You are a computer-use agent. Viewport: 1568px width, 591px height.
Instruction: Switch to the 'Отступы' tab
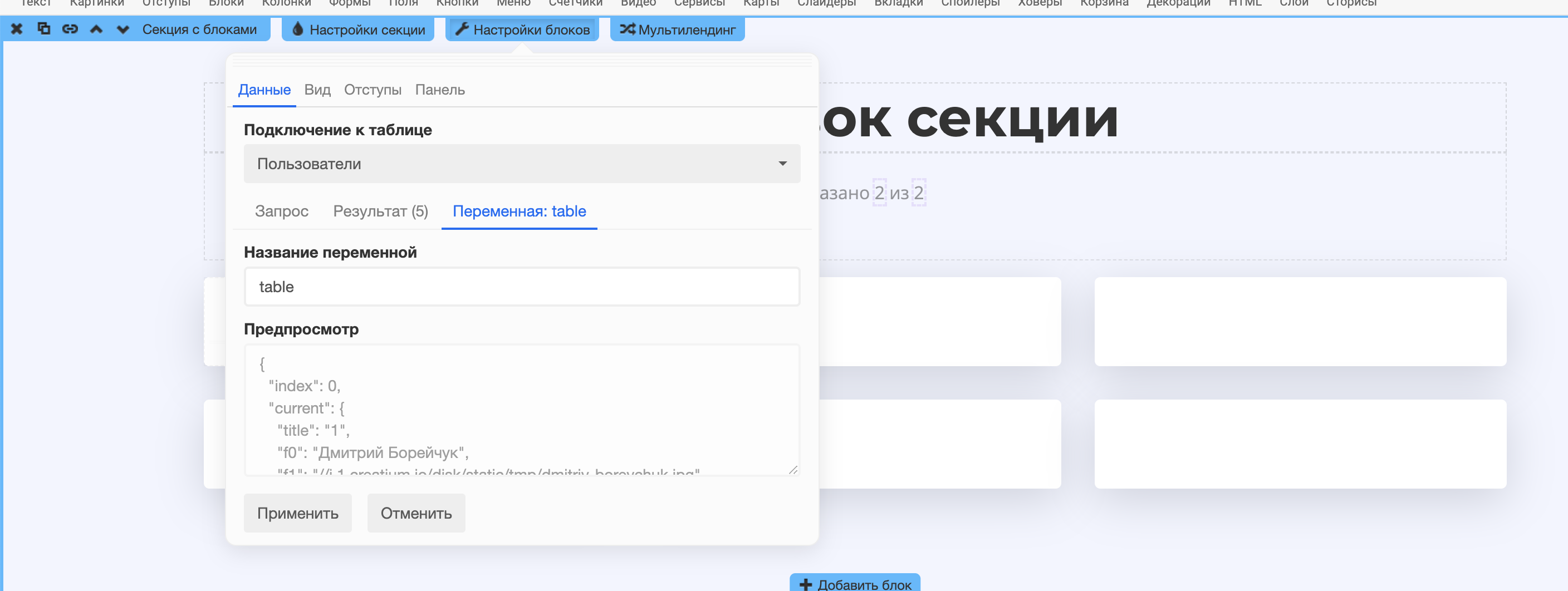(x=373, y=90)
